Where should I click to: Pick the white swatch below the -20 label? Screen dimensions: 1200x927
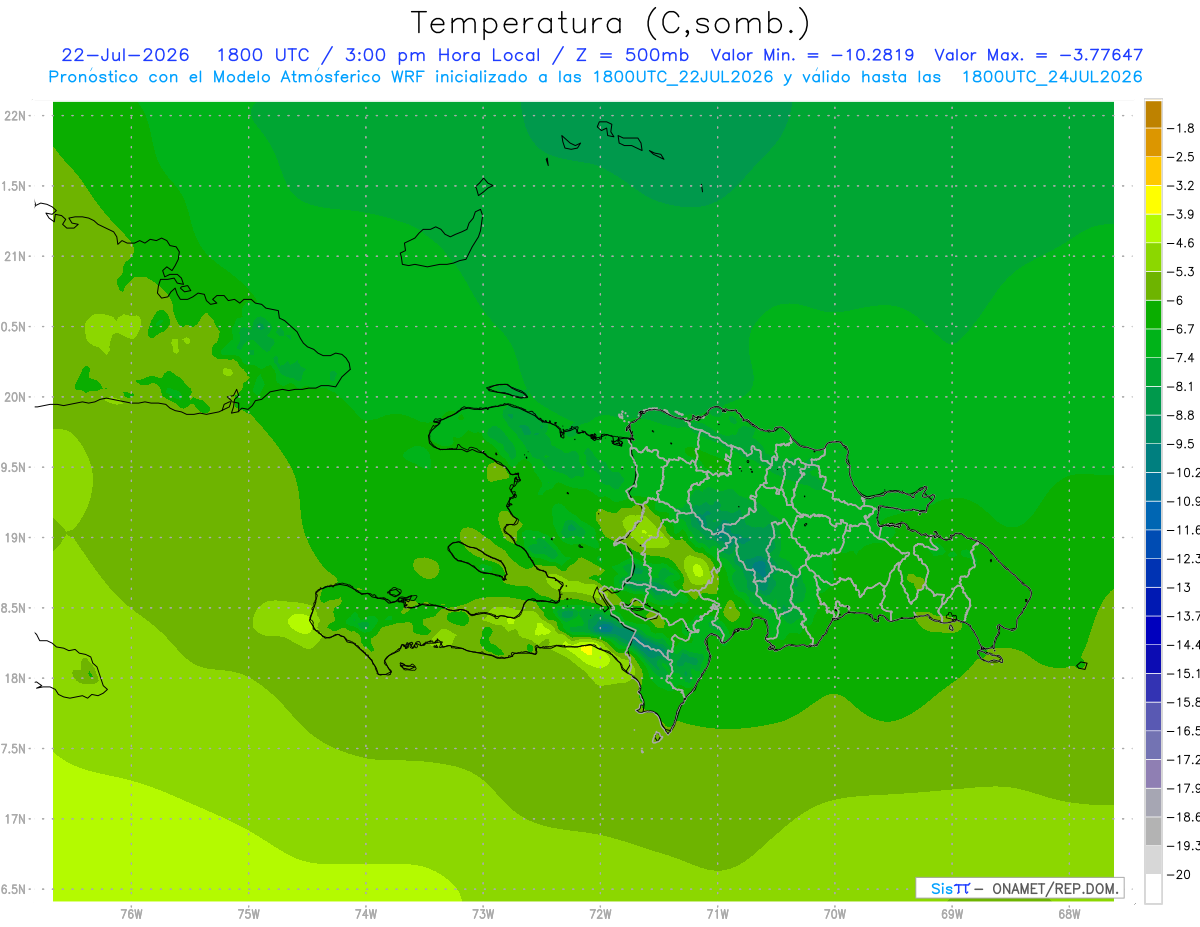[1153, 889]
